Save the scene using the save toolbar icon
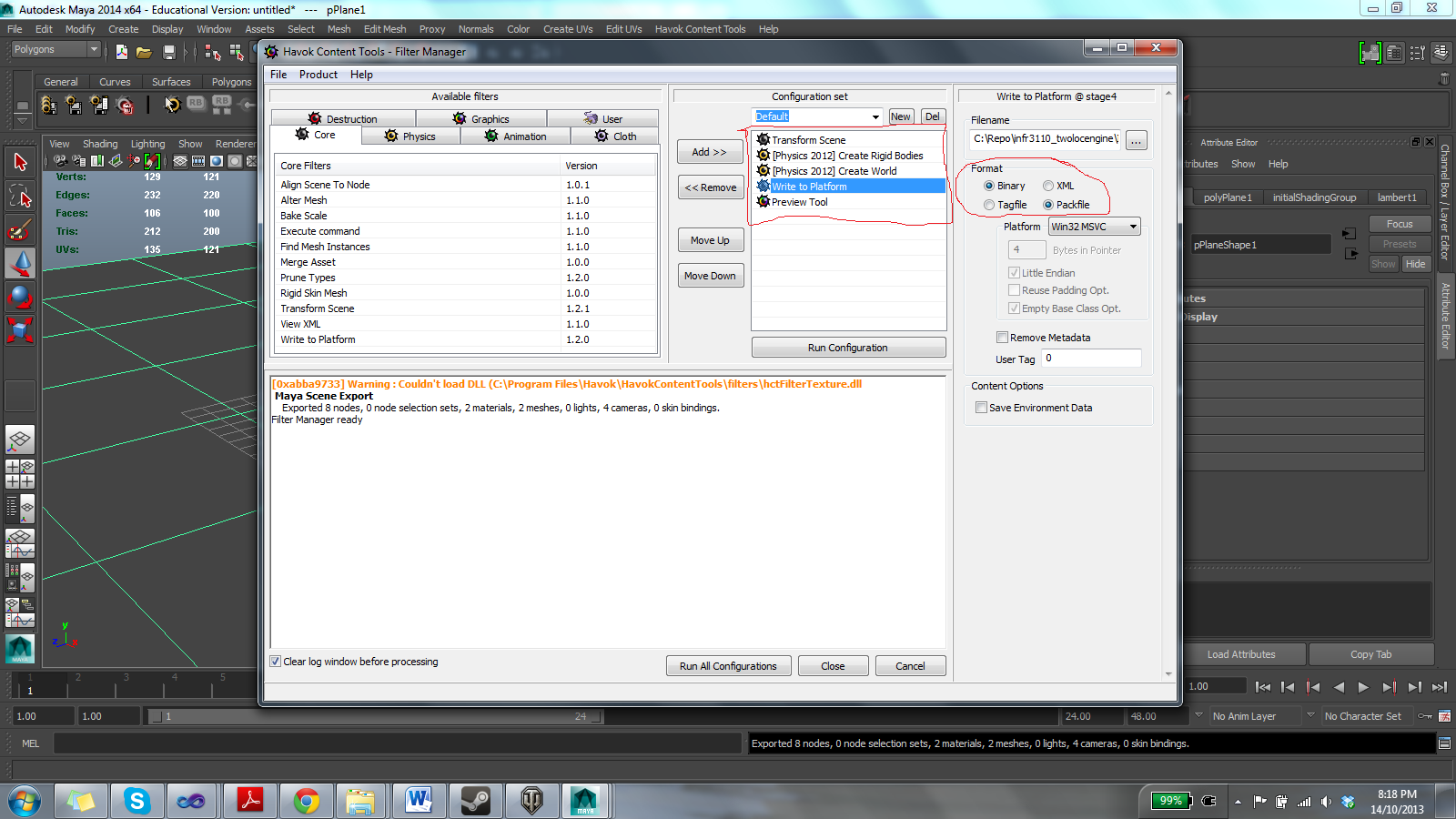1456x819 pixels. (168, 51)
